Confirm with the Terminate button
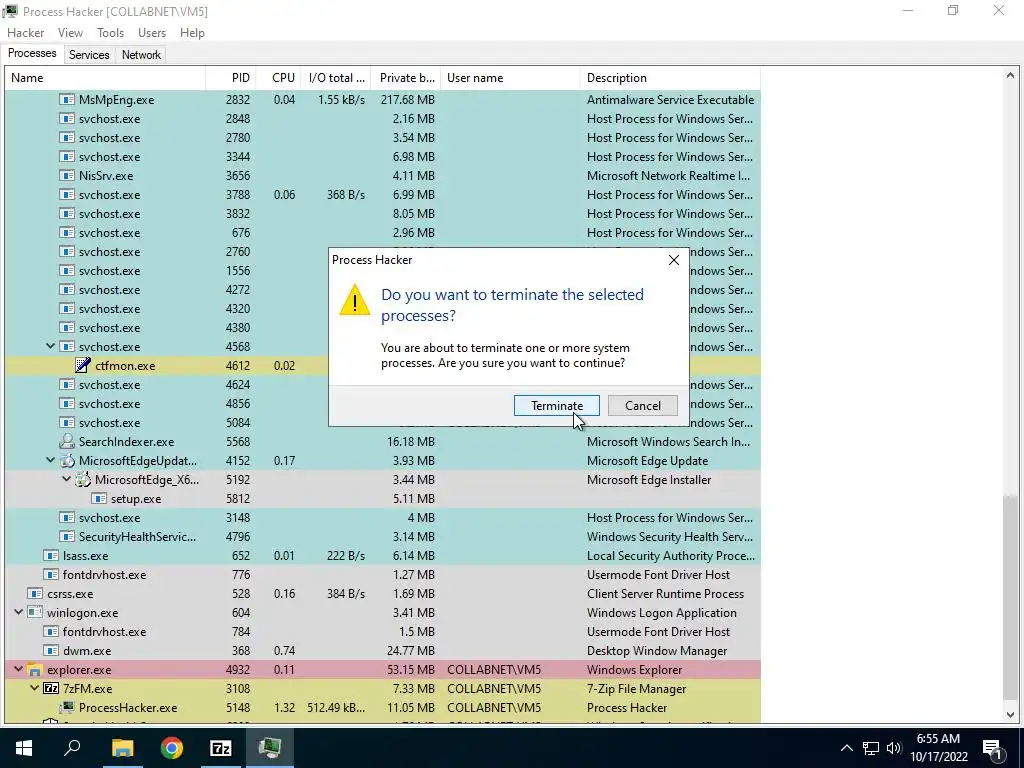Screen dimensions: 1024x768 tap(556, 406)
